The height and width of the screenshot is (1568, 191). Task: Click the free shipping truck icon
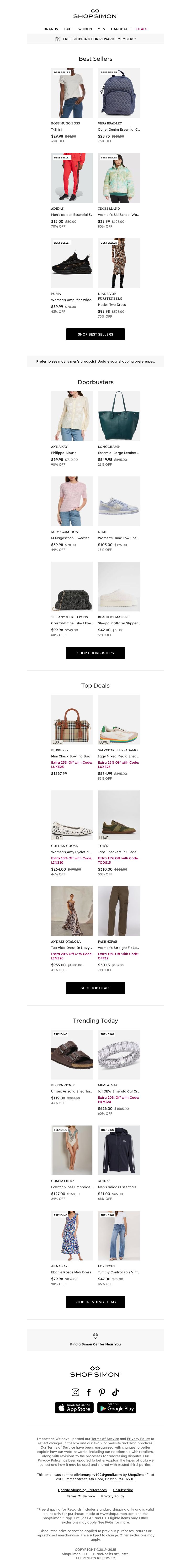pos(58,39)
